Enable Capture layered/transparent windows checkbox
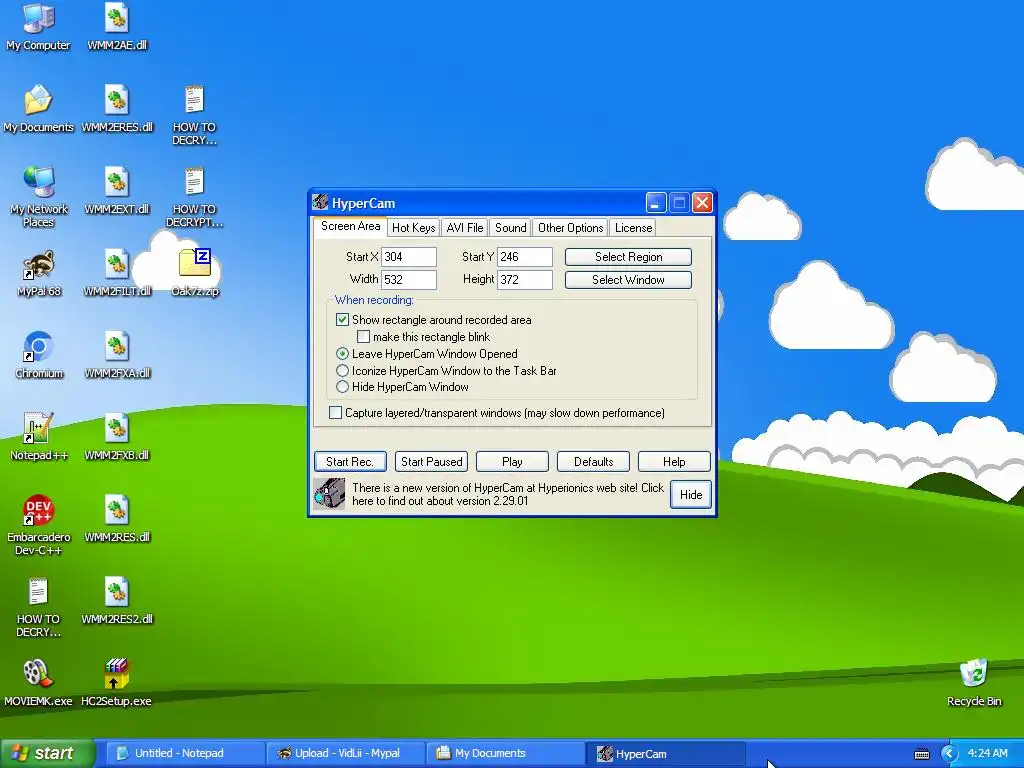This screenshot has width=1024, height=768. click(335, 413)
